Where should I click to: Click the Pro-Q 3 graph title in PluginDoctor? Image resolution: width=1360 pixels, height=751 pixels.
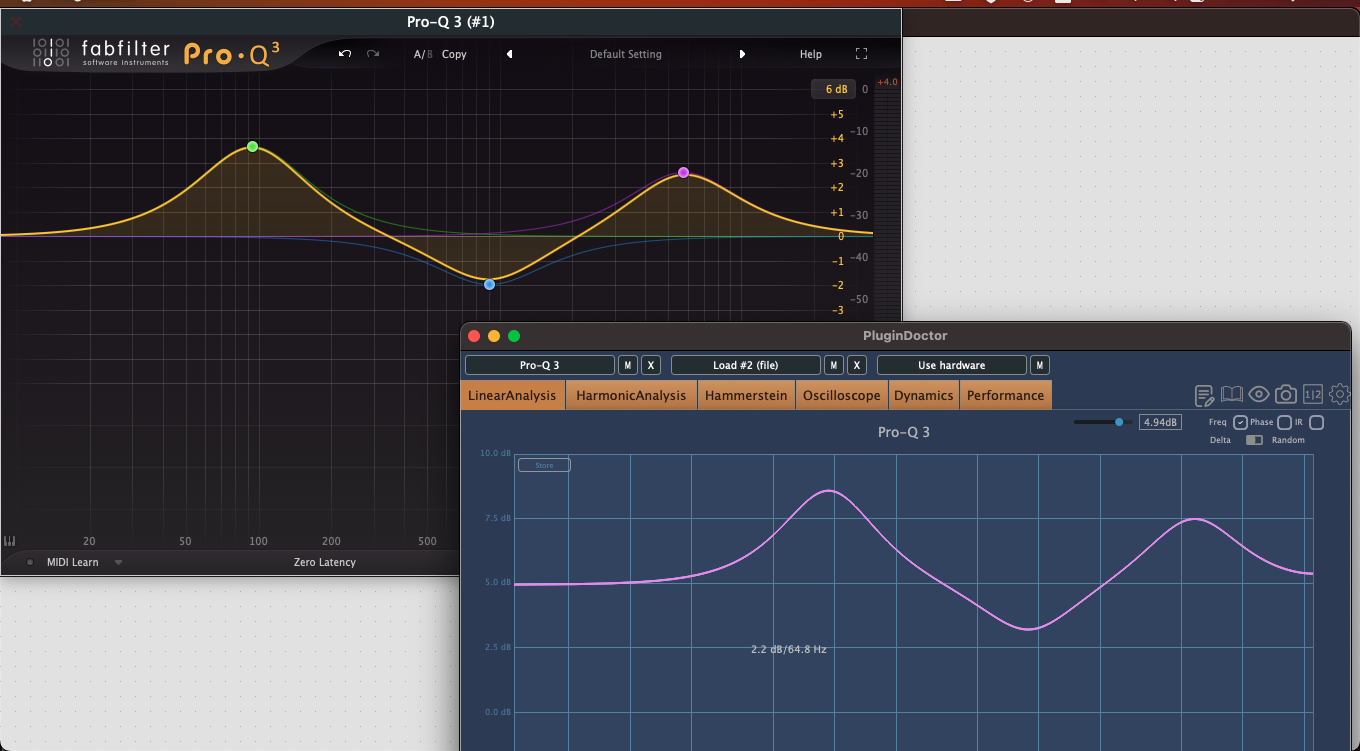coord(904,432)
